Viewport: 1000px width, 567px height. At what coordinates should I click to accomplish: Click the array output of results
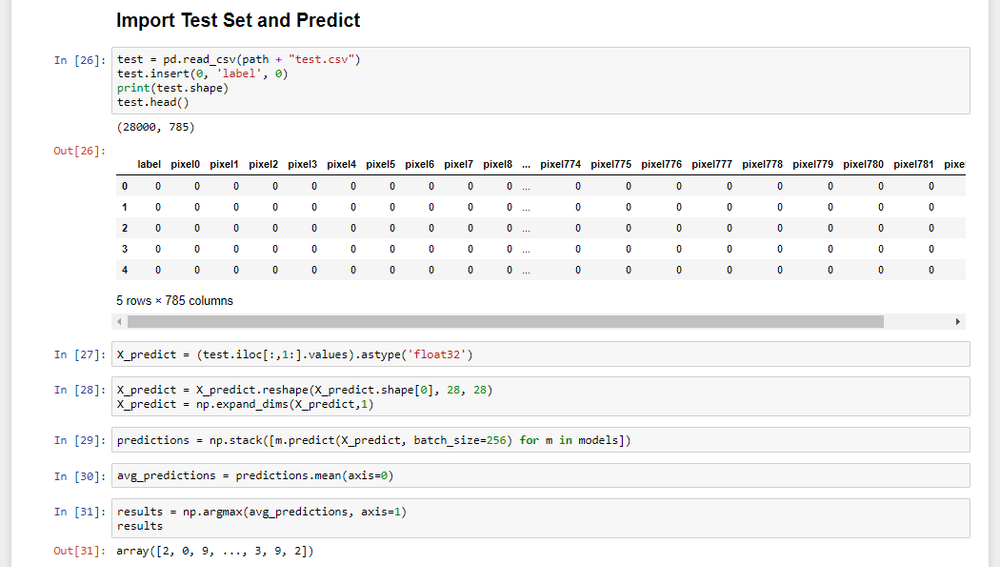(218, 552)
